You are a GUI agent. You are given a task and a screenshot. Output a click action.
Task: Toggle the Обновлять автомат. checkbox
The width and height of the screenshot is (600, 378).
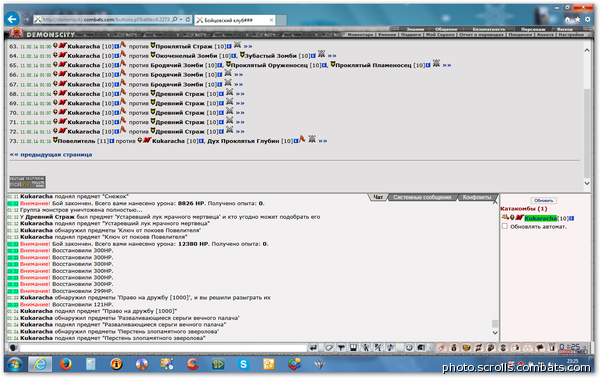coord(505,226)
